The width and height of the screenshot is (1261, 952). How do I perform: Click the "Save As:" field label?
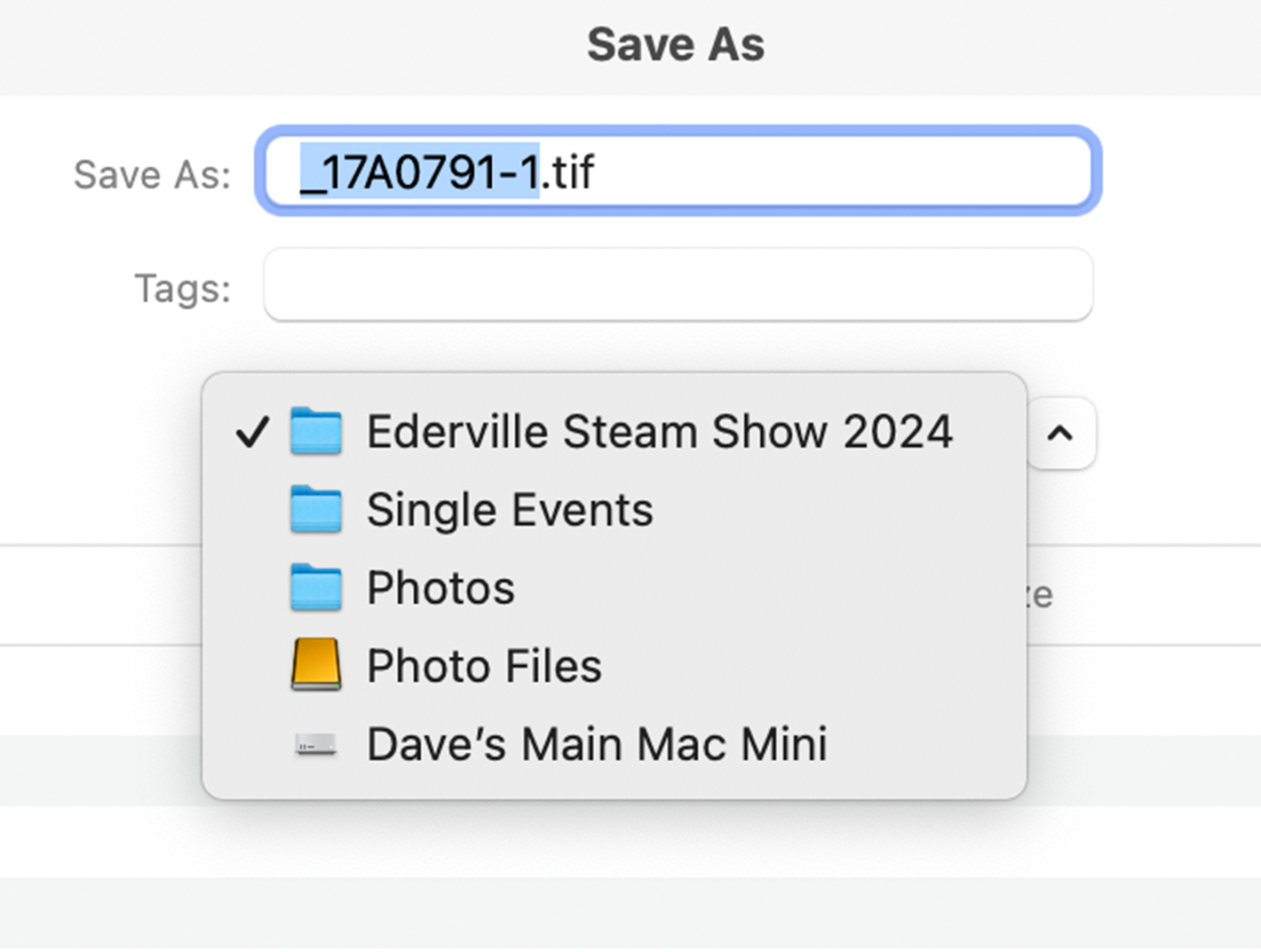152,175
